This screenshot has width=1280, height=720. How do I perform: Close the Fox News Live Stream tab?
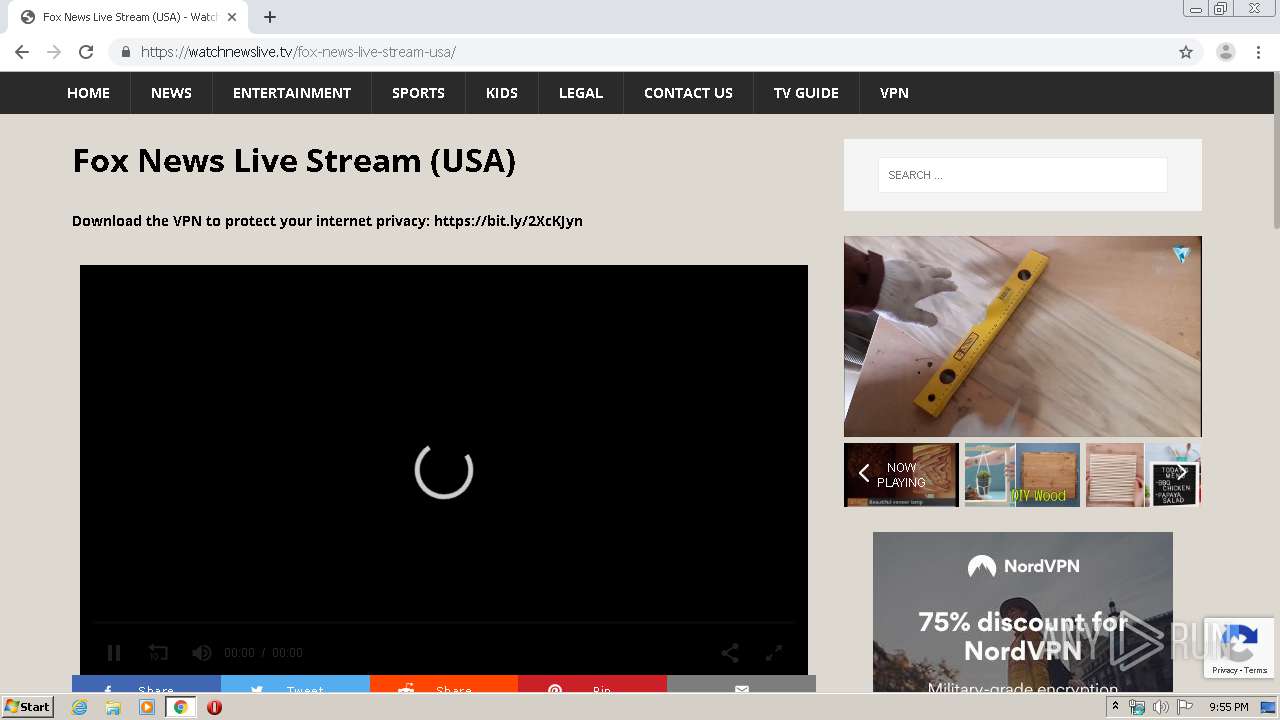[232, 17]
